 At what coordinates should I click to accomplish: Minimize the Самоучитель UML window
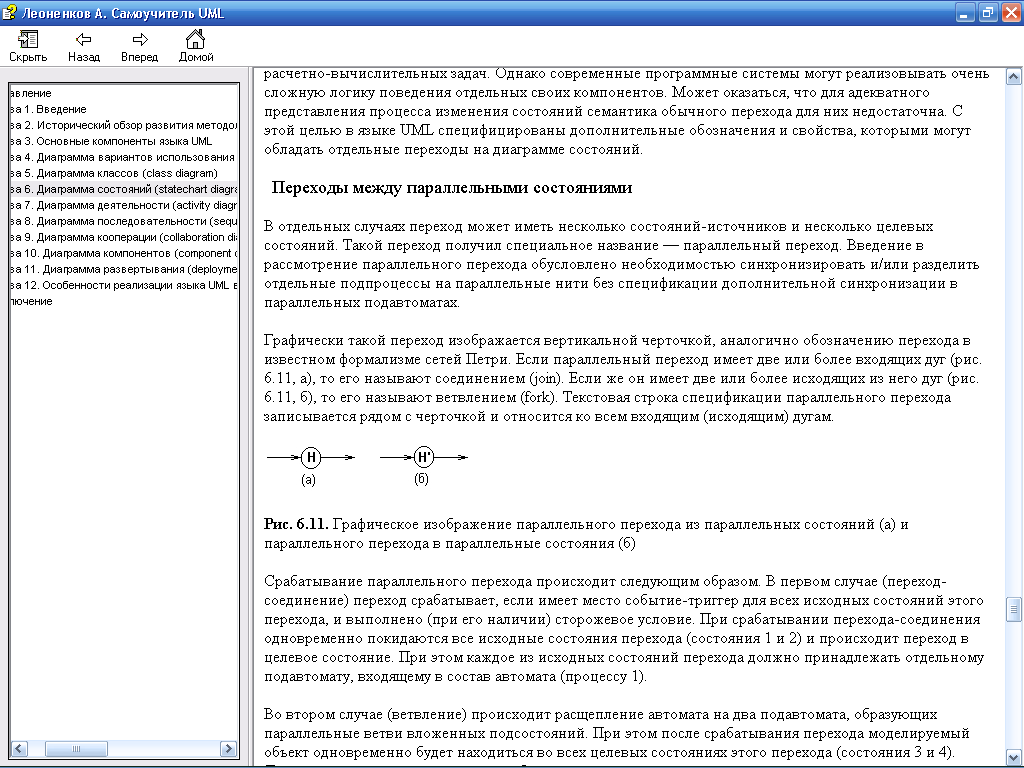(x=965, y=12)
